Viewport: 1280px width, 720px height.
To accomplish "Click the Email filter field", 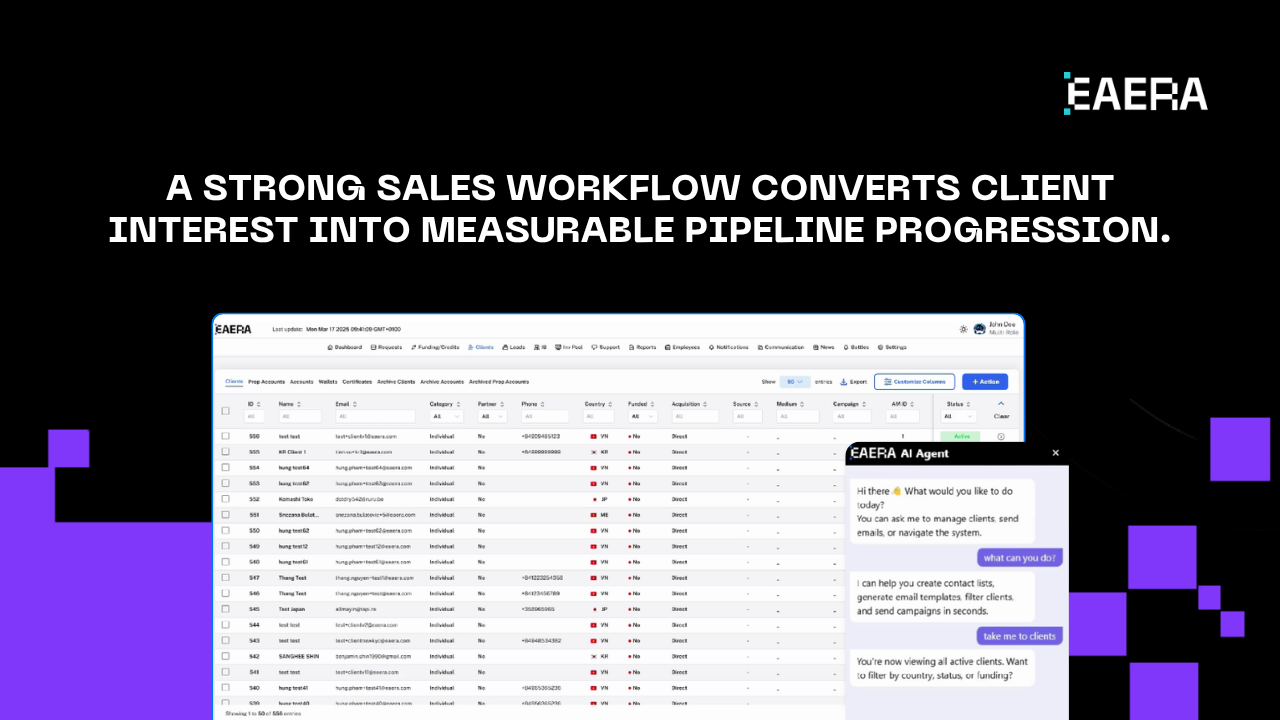I will coord(375,416).
